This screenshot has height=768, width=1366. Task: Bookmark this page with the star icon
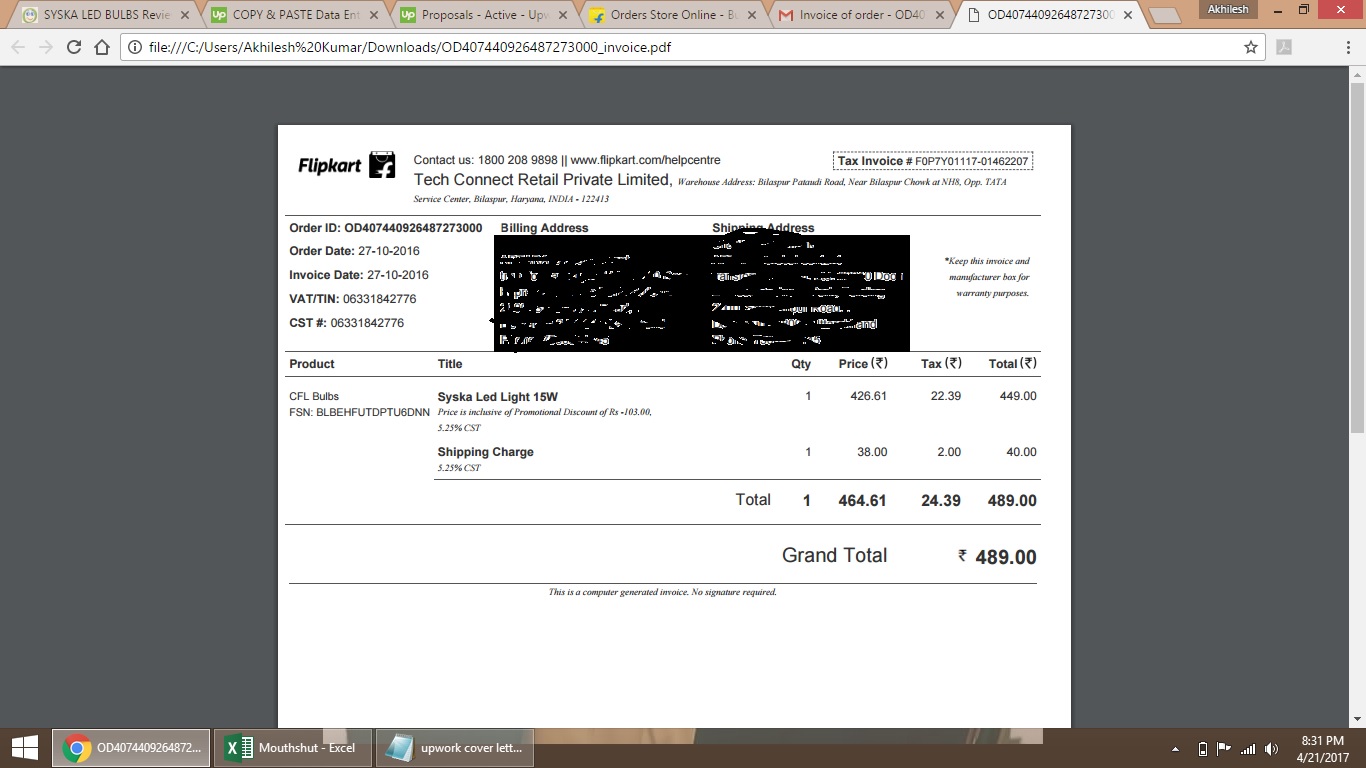(1250, 47)
